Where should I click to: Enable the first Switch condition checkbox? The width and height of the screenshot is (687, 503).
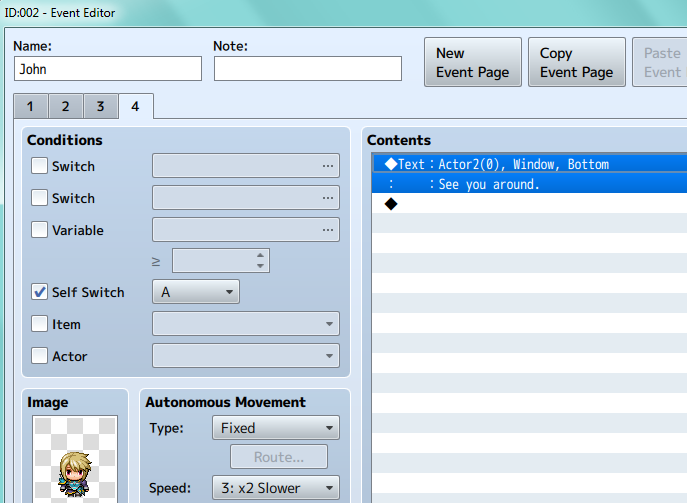(39, 166)
